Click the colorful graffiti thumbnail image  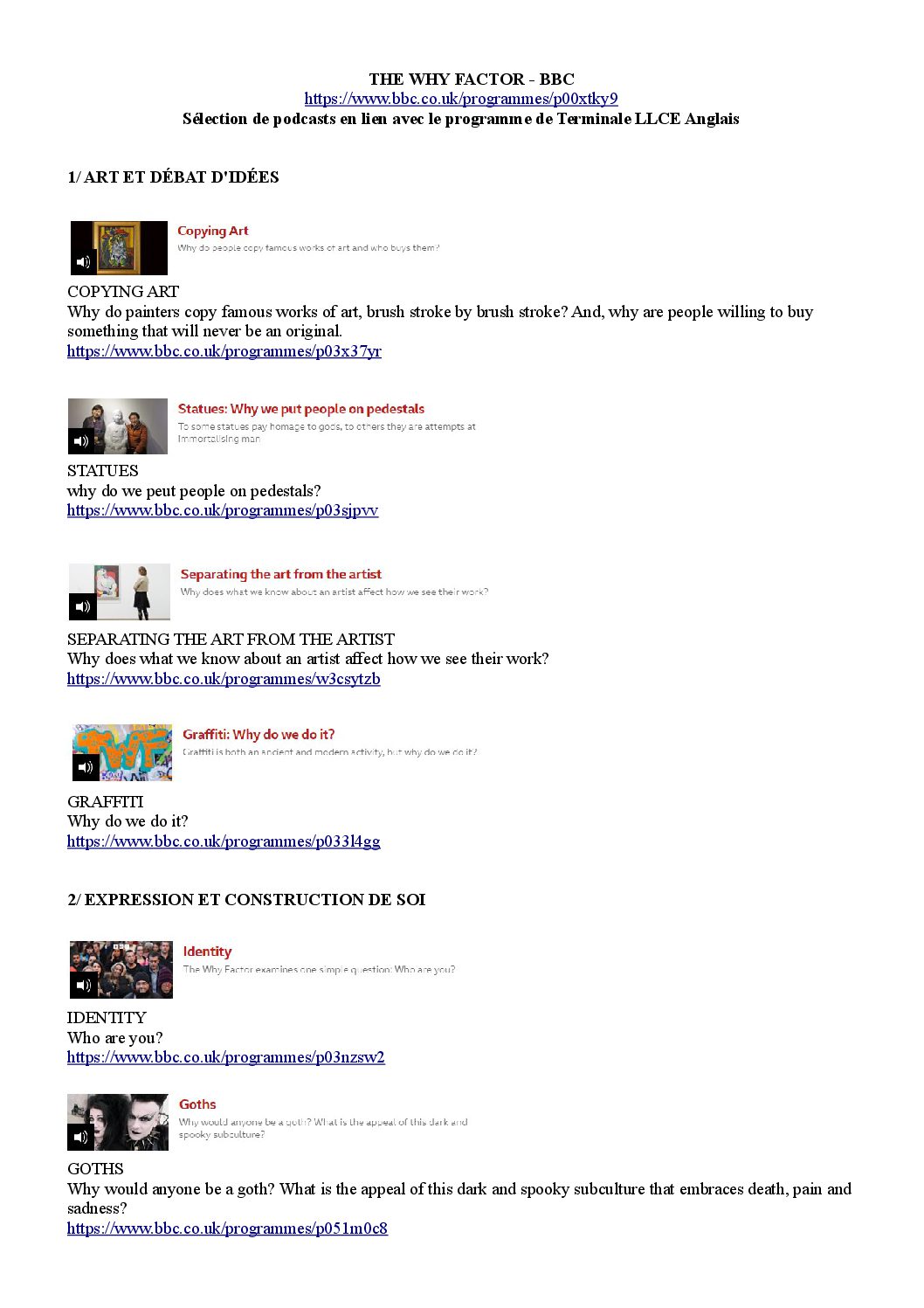(122, 752)
